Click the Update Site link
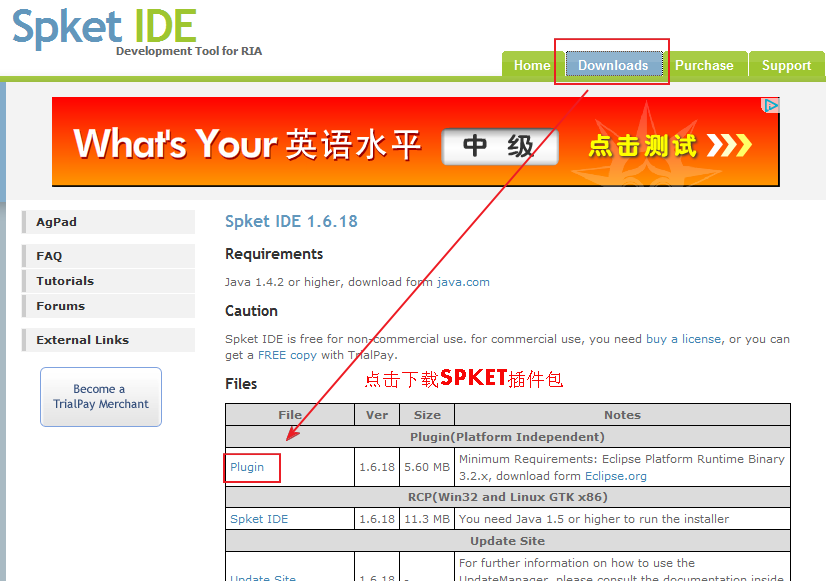The image size is (826, 581). 263,577
